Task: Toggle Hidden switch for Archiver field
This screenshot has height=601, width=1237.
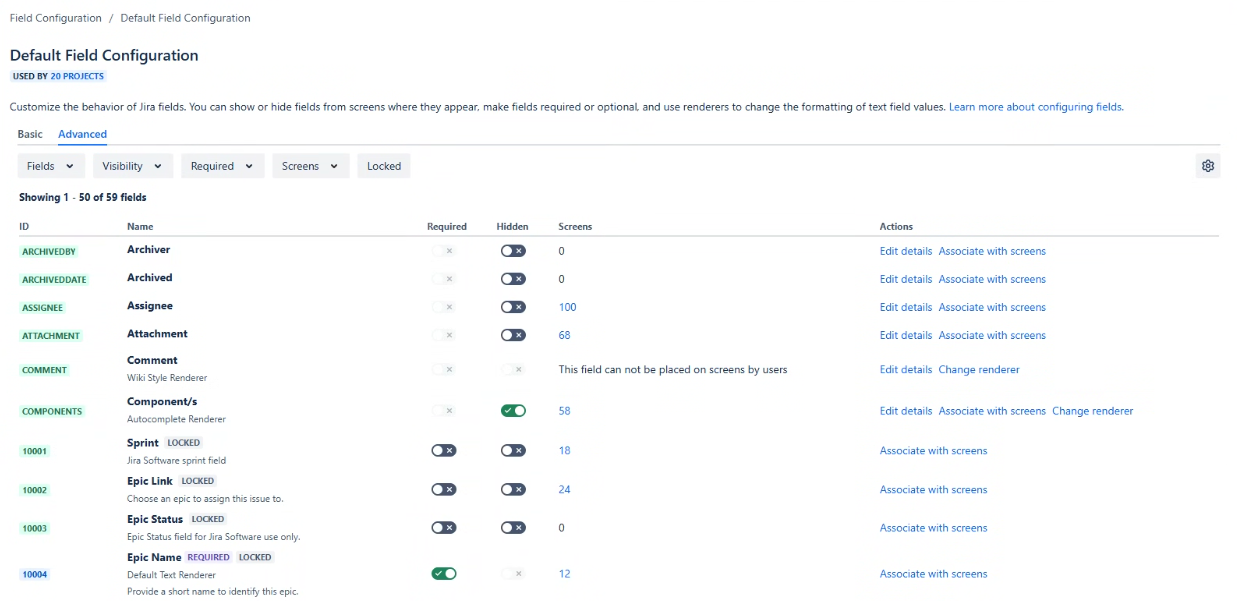Action: click(513, 251)
